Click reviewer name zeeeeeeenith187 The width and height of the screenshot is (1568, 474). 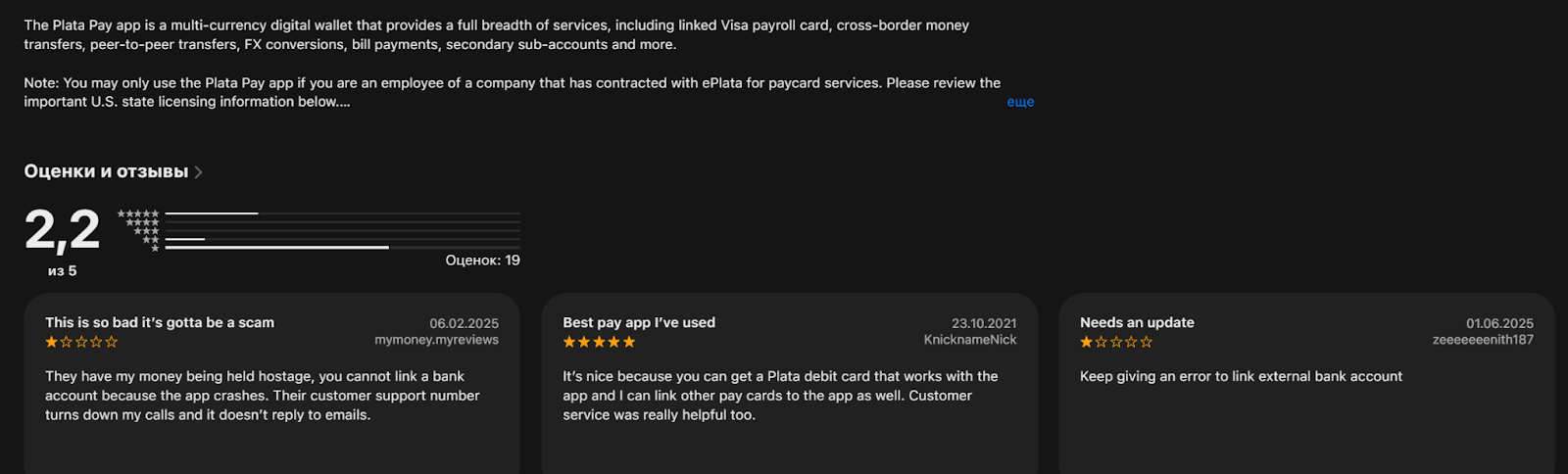click(x=1483, y=340)
